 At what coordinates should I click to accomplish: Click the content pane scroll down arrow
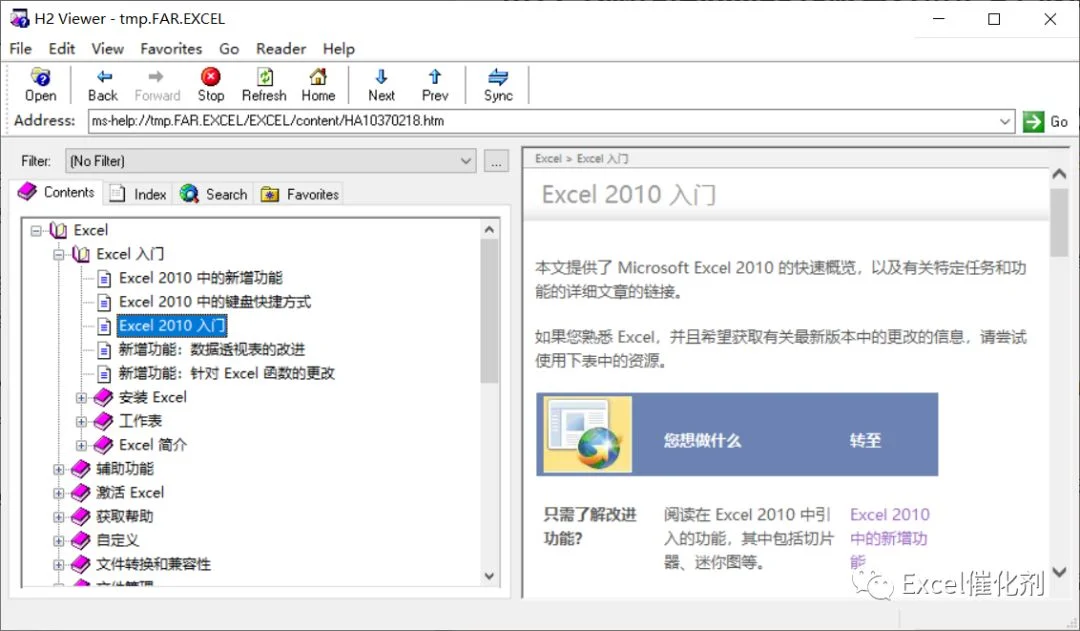[1059, 572]
